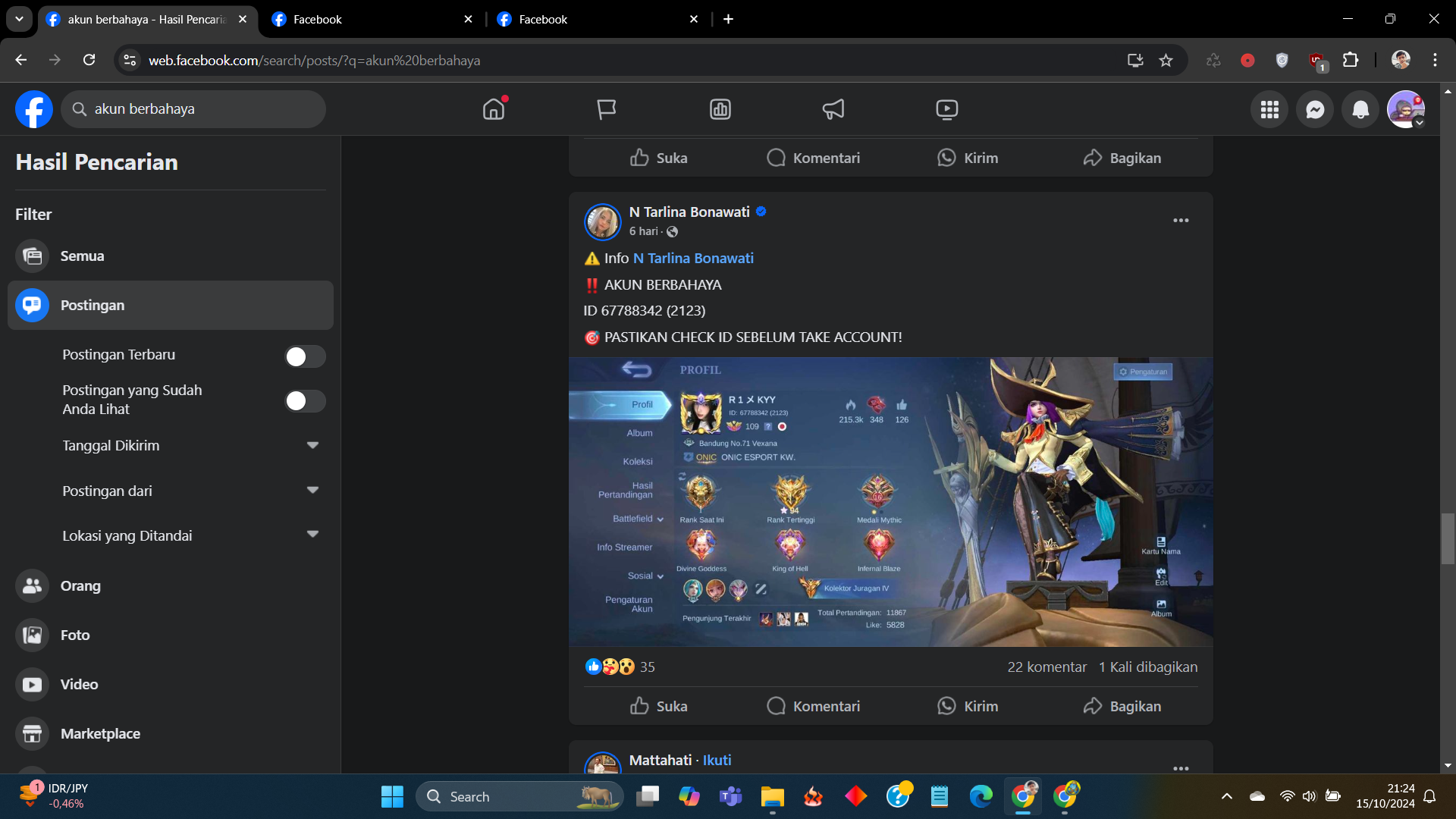Select the Foto filter
This screenshot has width=1456, height=819.
click(171, 635)
